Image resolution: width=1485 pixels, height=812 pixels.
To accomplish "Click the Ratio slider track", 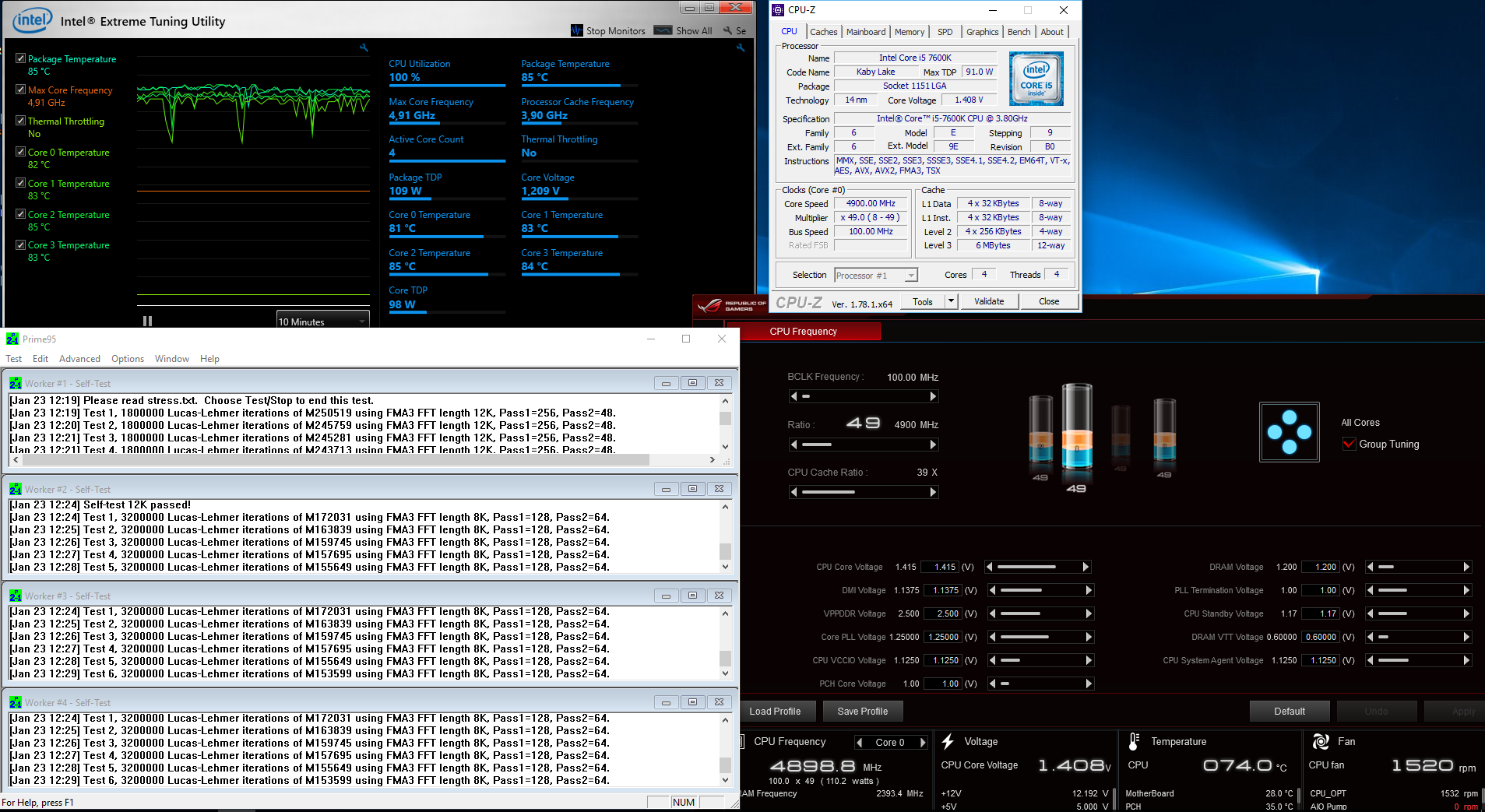I will 864,445.
